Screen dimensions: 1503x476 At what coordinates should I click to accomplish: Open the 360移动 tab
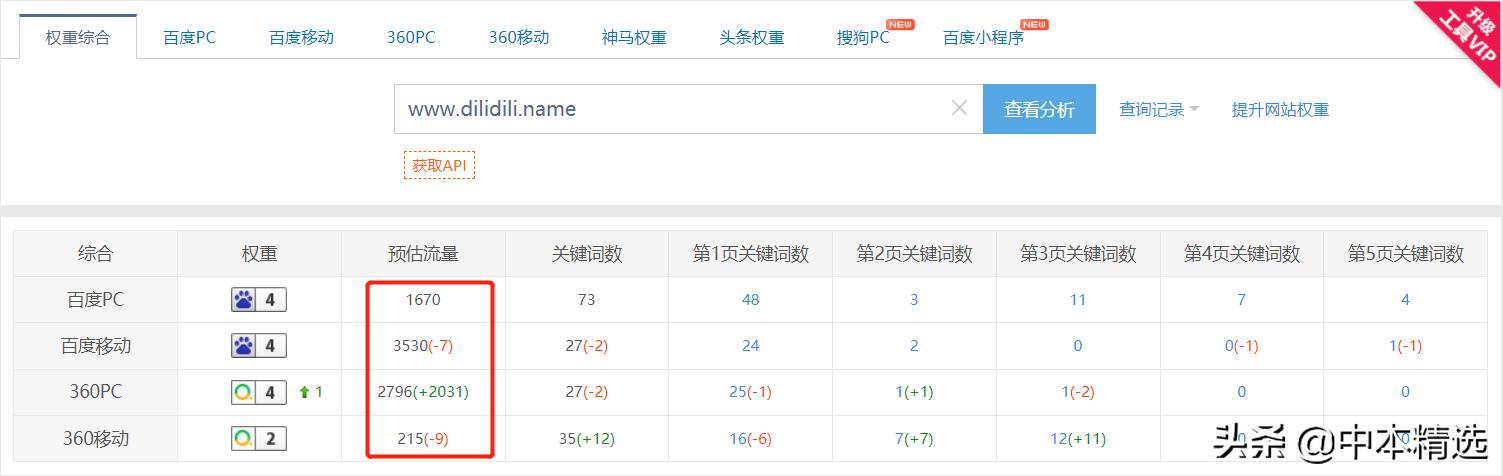(x=519, y=37)
